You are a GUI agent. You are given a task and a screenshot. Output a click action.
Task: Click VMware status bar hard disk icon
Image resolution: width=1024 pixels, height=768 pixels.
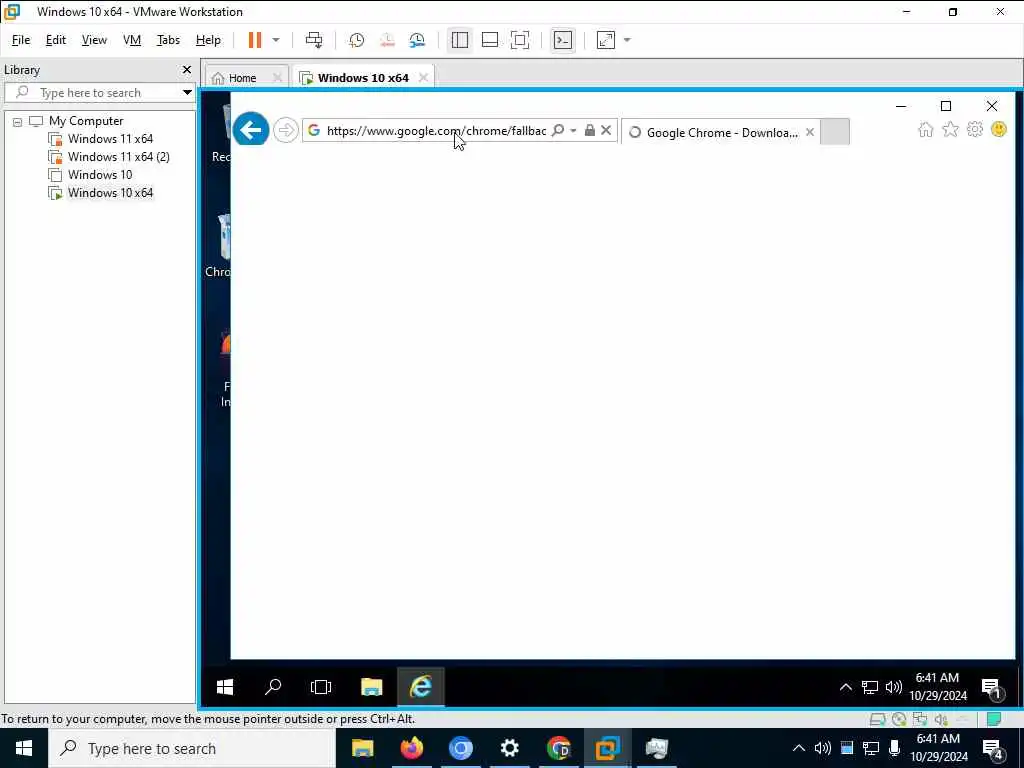tap(877, 720)
